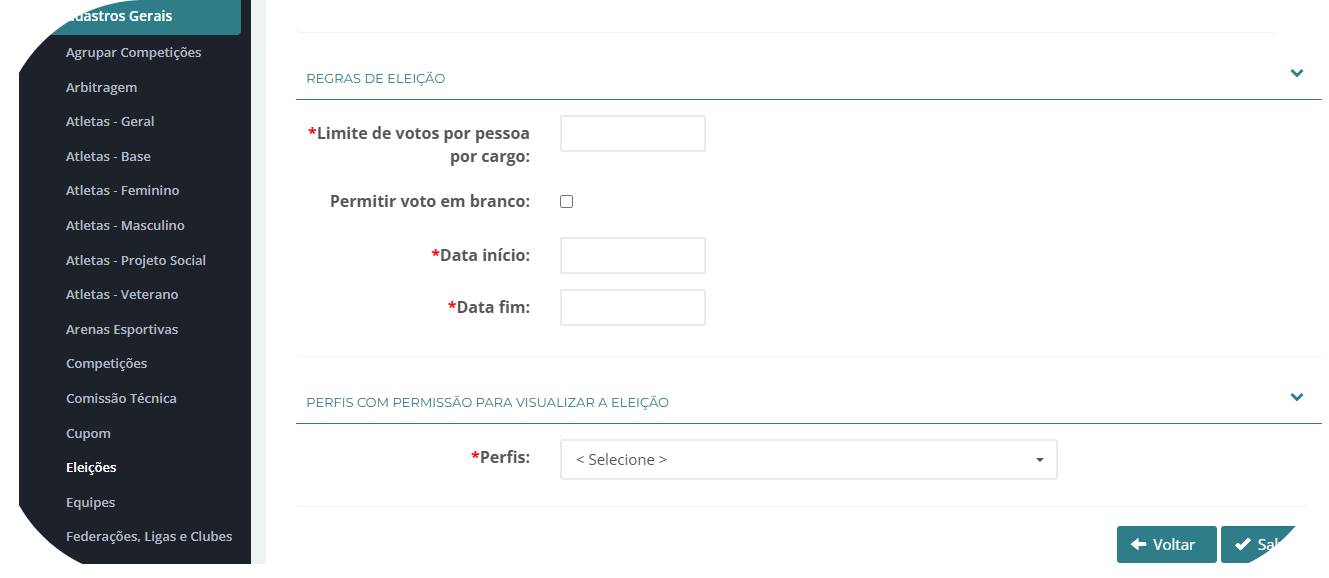The image size is (1329, 578).
Task: Enable Permitir voto em branco checkbox
Action: coord(566,201)
